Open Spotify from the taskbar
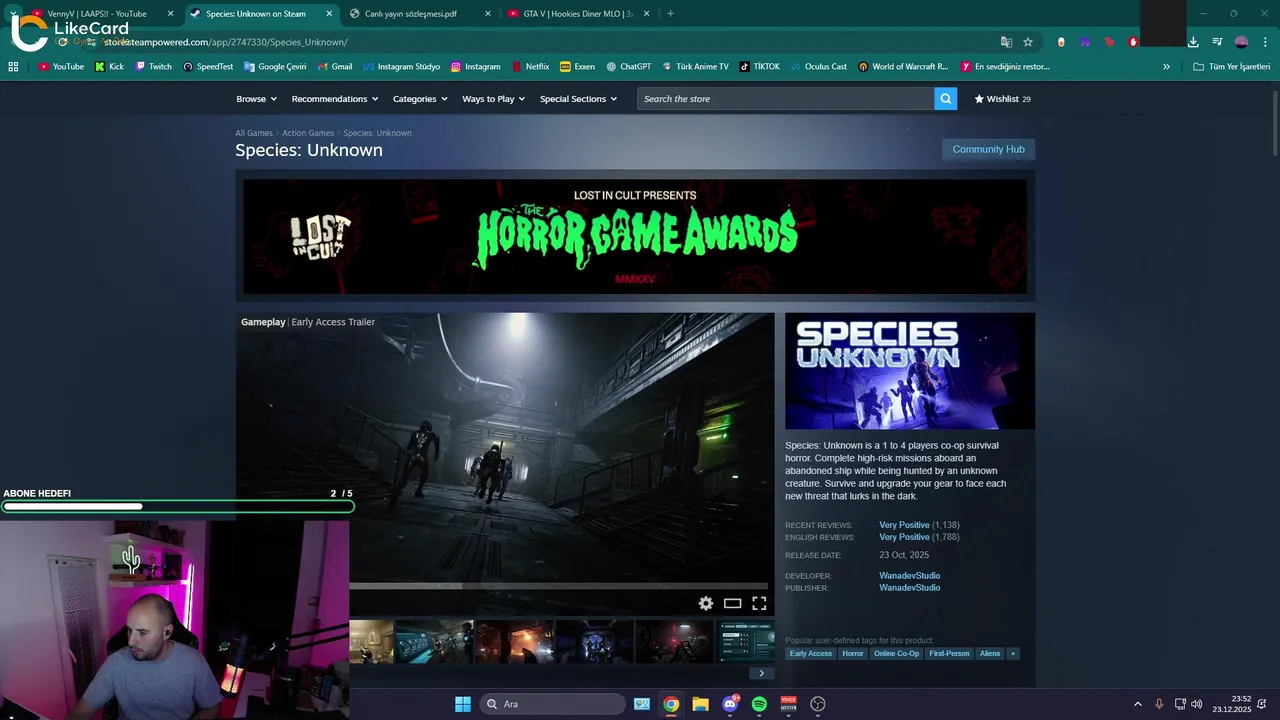The height and width of the screenshot is (720, 1280). pyautogui.click(x=759, y=704)
